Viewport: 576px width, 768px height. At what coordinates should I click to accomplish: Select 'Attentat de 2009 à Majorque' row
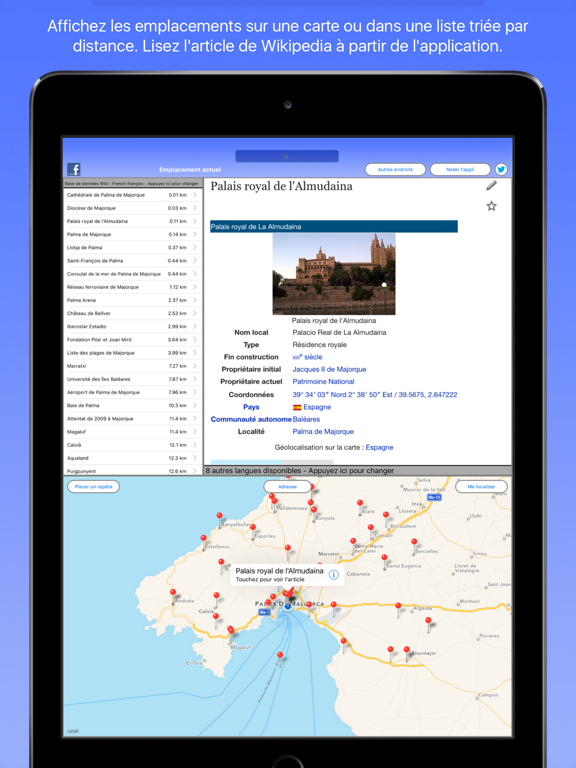(x=133, y=419)
